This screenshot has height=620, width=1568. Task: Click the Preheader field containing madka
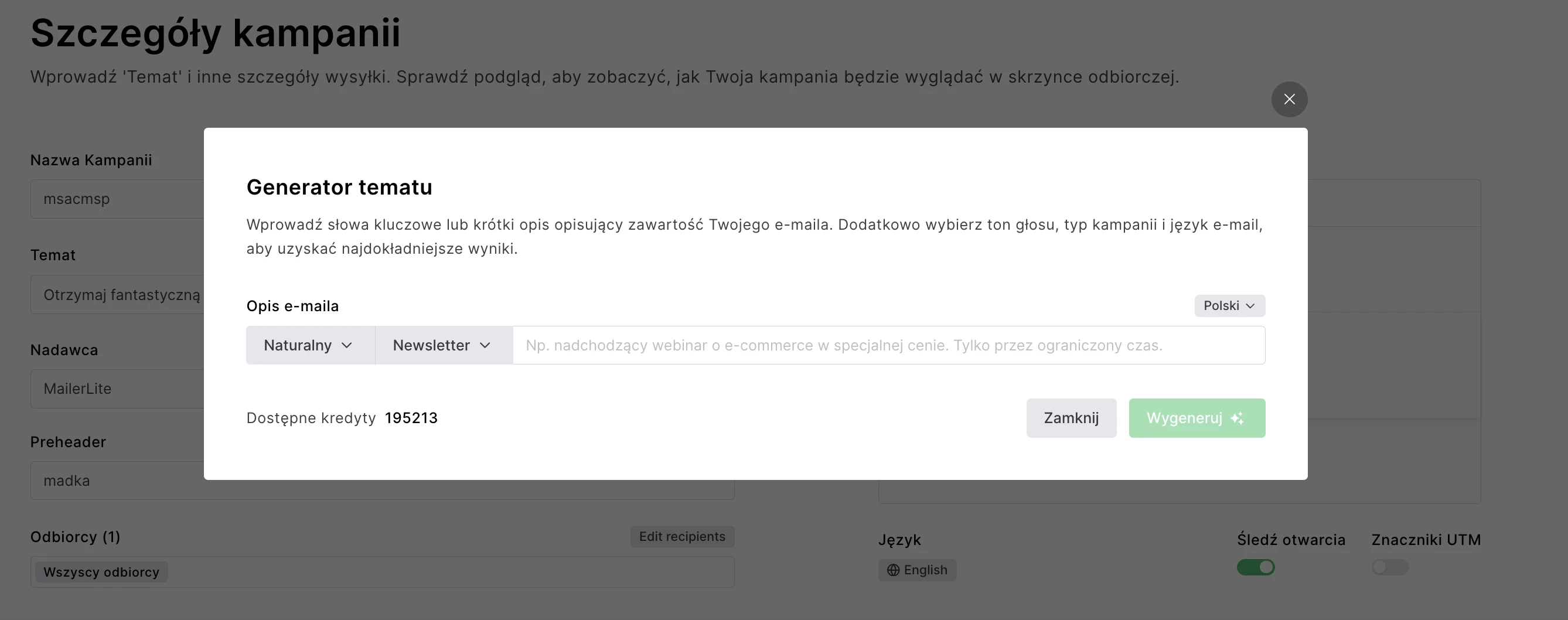click(117, 481)
